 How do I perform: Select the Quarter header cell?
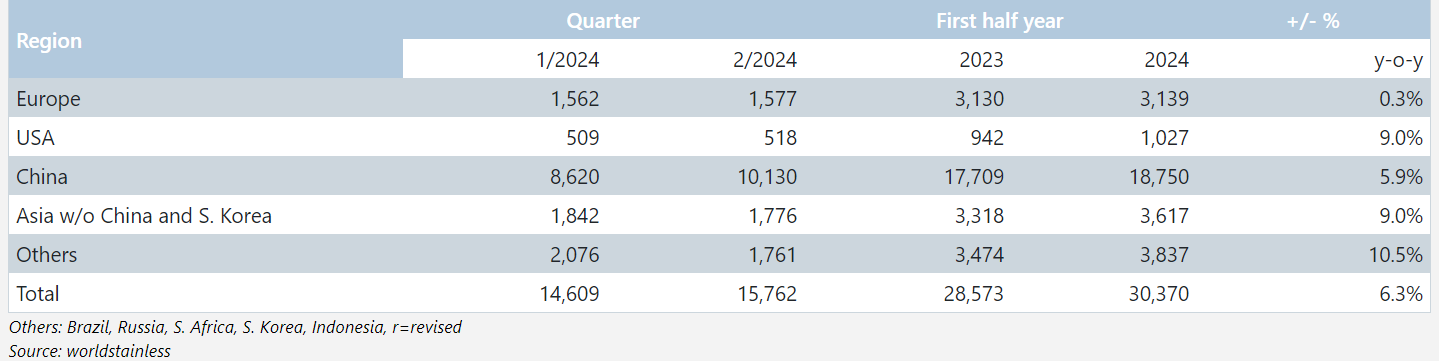pos(602,20)
